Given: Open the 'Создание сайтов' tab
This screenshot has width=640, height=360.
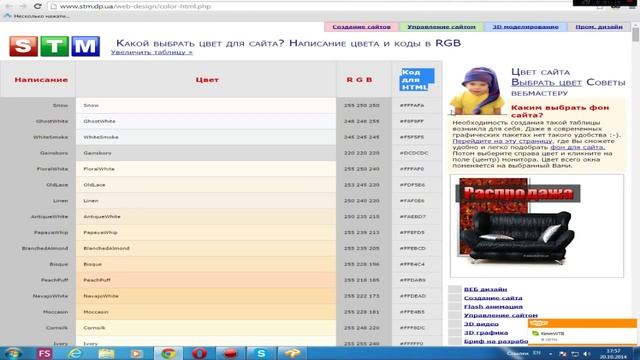Looking at the screenshot, I should coord(361,27).
